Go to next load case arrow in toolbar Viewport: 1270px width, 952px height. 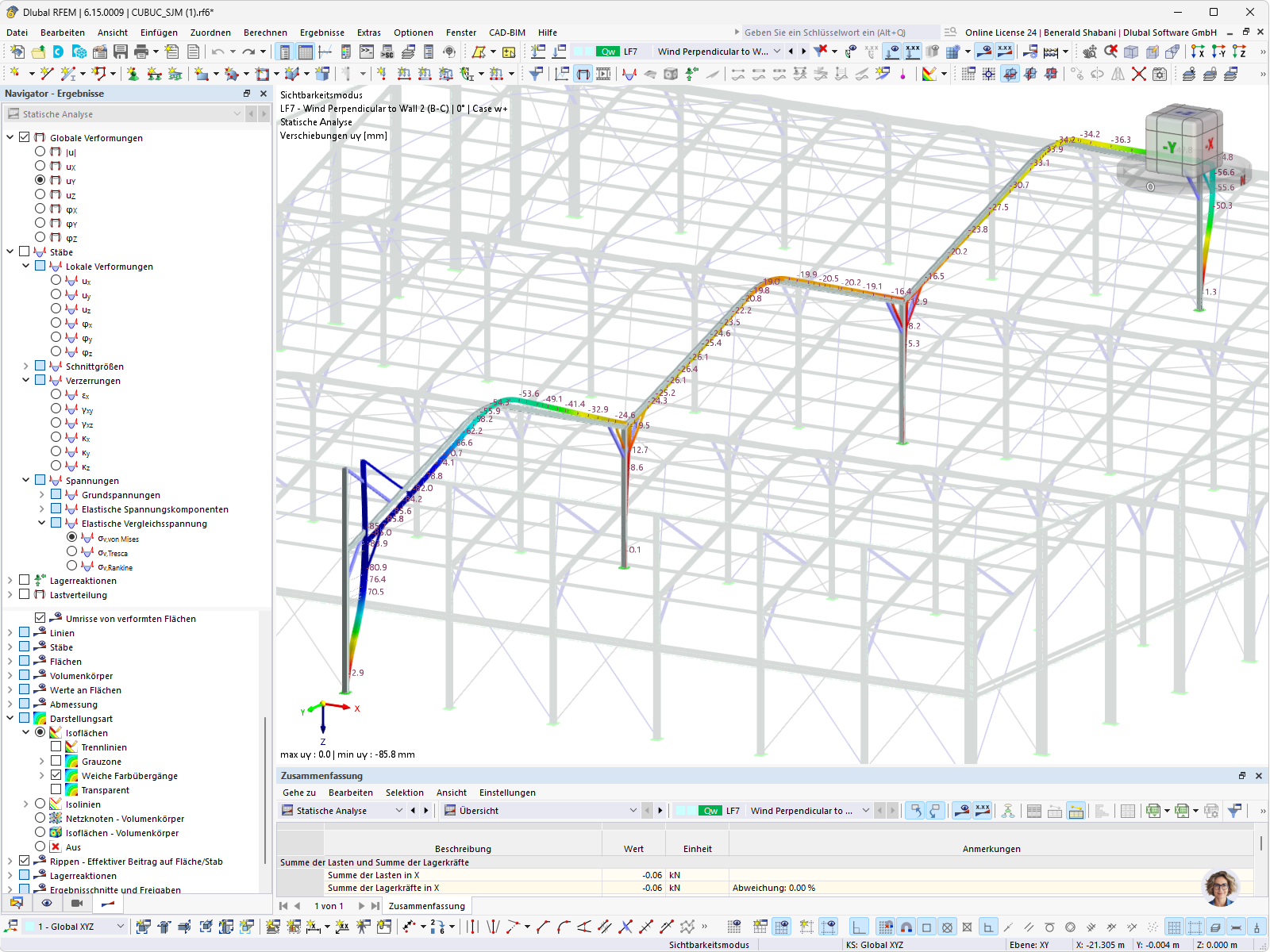pyautogui.click(x=803, y=52)
